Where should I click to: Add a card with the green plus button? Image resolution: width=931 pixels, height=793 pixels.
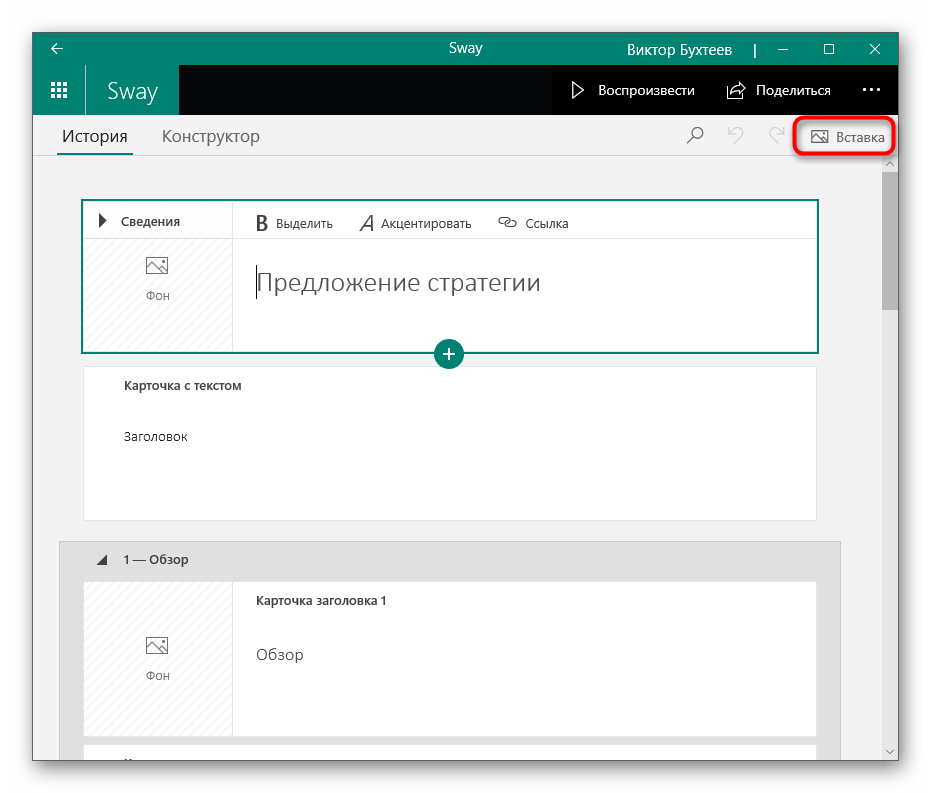(449, 353)
